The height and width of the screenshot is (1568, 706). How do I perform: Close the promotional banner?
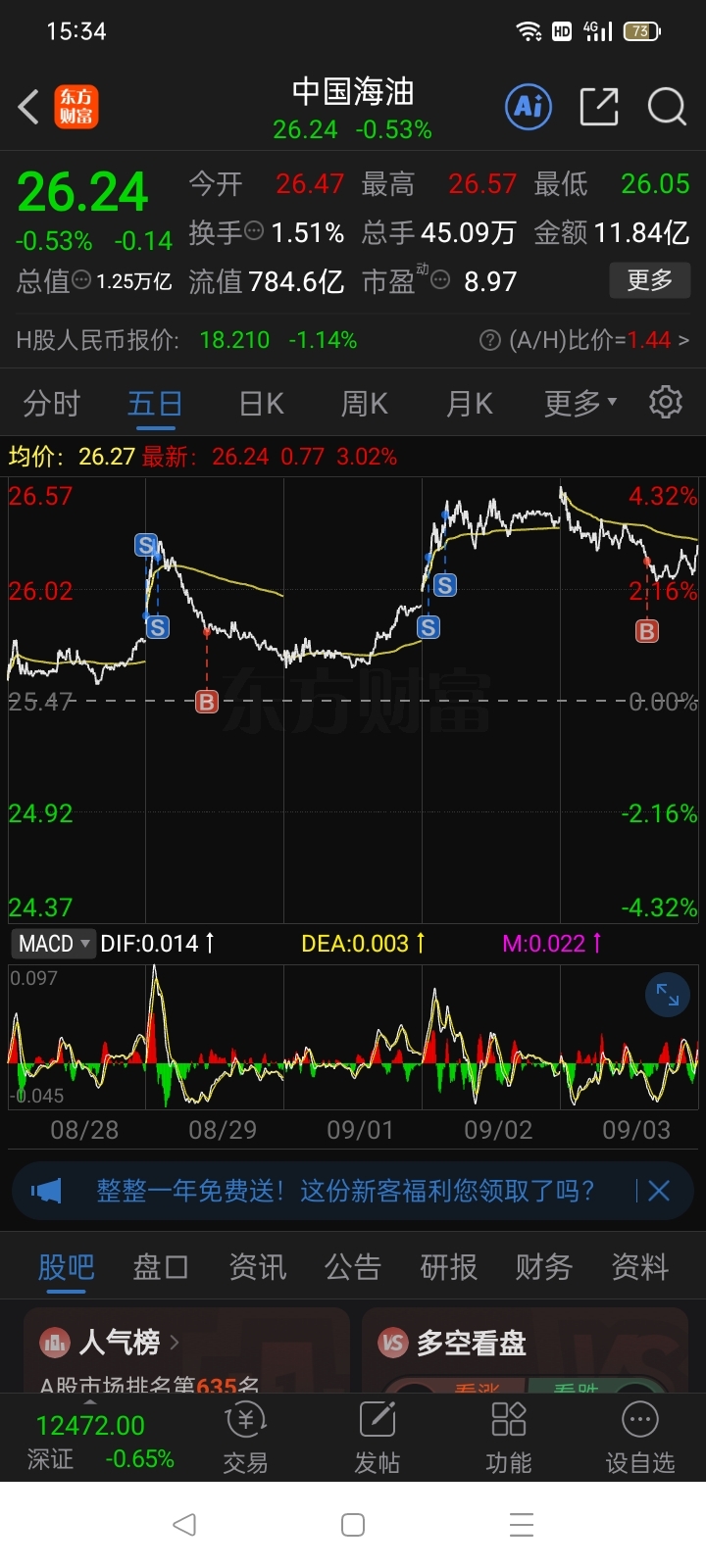[659, 1191]
